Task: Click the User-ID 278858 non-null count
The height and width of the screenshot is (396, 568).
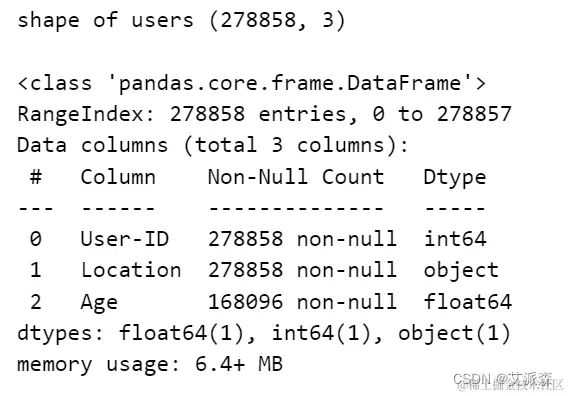Action: (302, 239)
